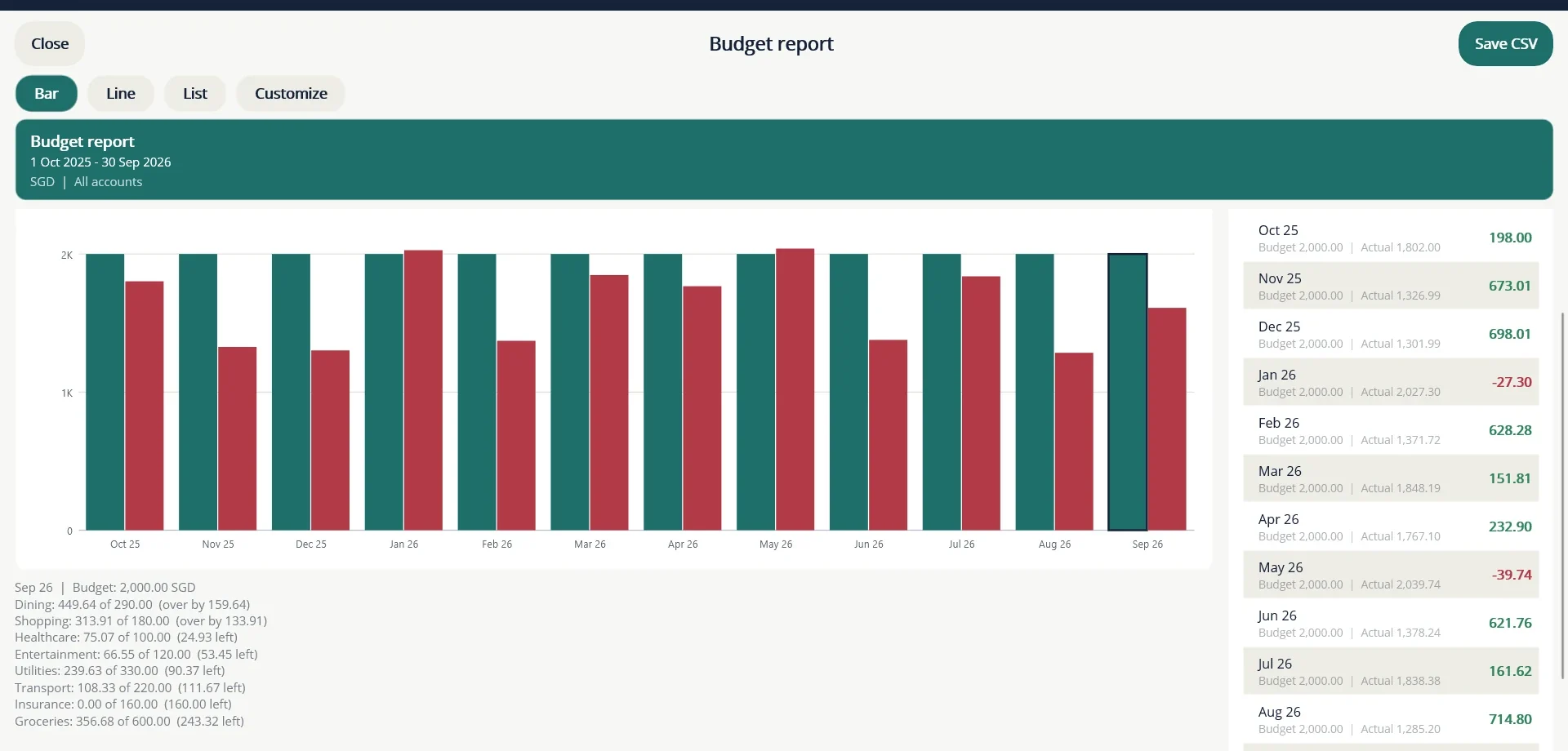Select the teal Oct 25 budget bar
Image resolution: width=1568 pixels, height=751 pixels.
pyautogui.click(x=105, y=392)
